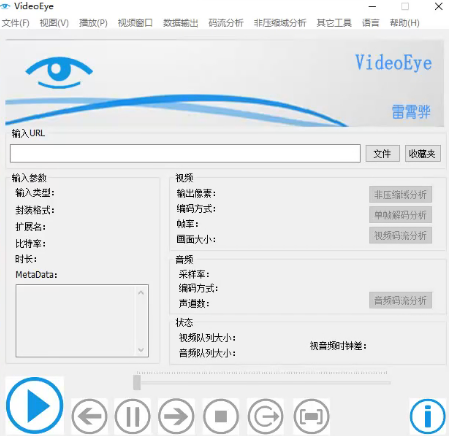
Task: Open the 数据输出 menu
Action: click(x=180, y=23)
